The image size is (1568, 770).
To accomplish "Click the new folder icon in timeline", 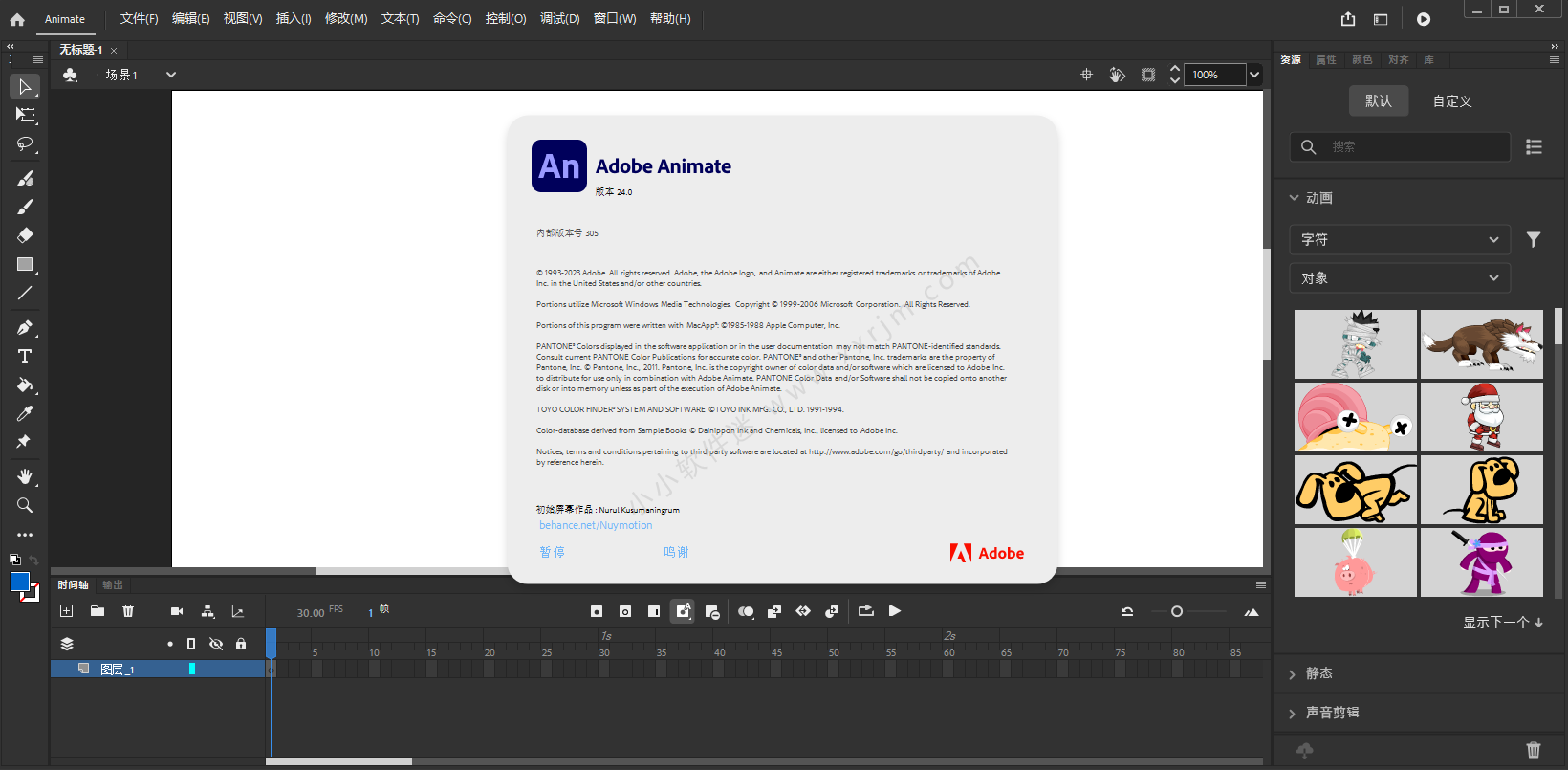I will click(x=98, y=611).
